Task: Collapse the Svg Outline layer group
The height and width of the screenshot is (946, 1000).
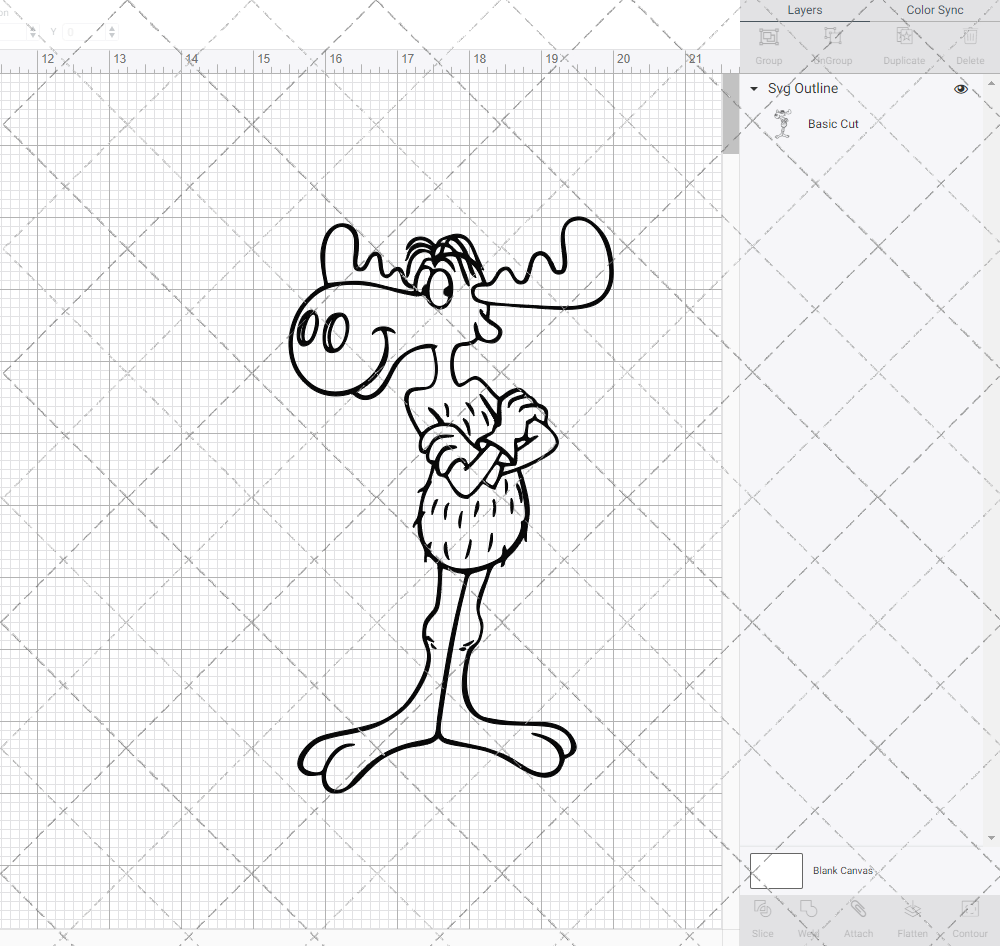Action: coord(752,88)
